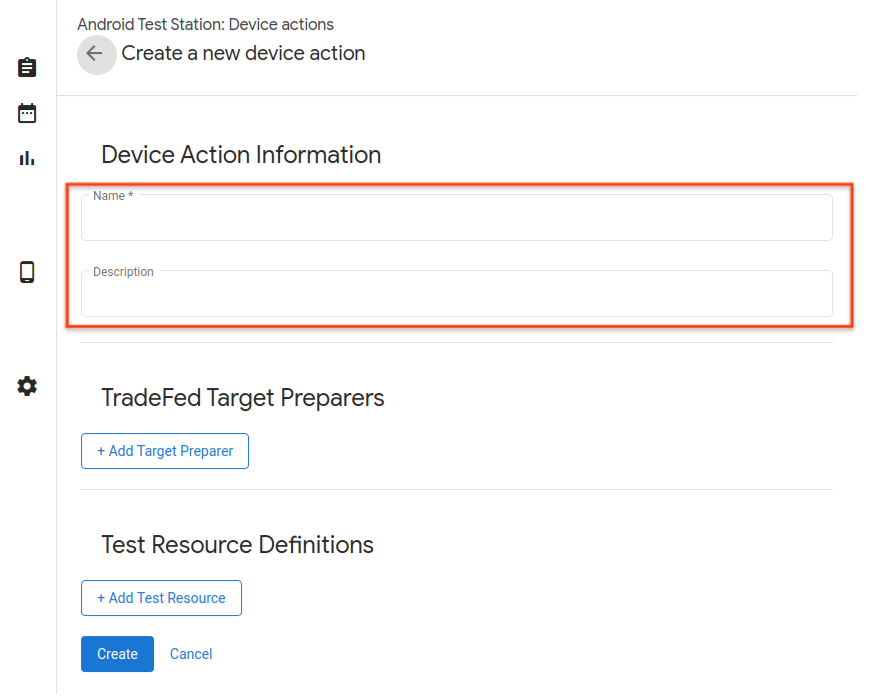Click the Android Test Station: Device actions breadcrumb
Viewport: 871px width, 696px height.
(x=205, y=24)
